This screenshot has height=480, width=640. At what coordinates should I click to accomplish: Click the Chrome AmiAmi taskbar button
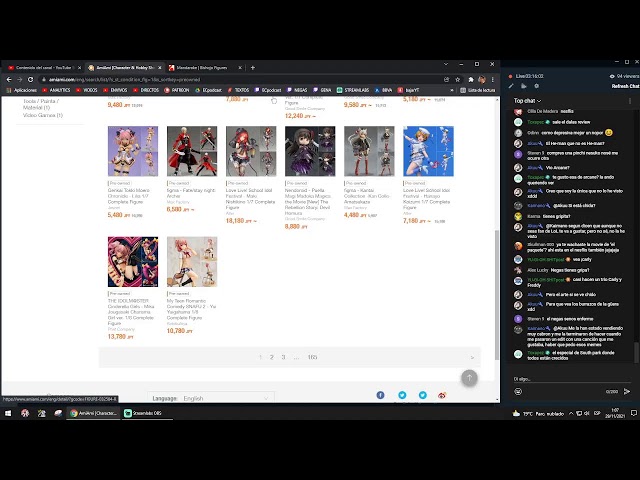(x=93, y=413)
